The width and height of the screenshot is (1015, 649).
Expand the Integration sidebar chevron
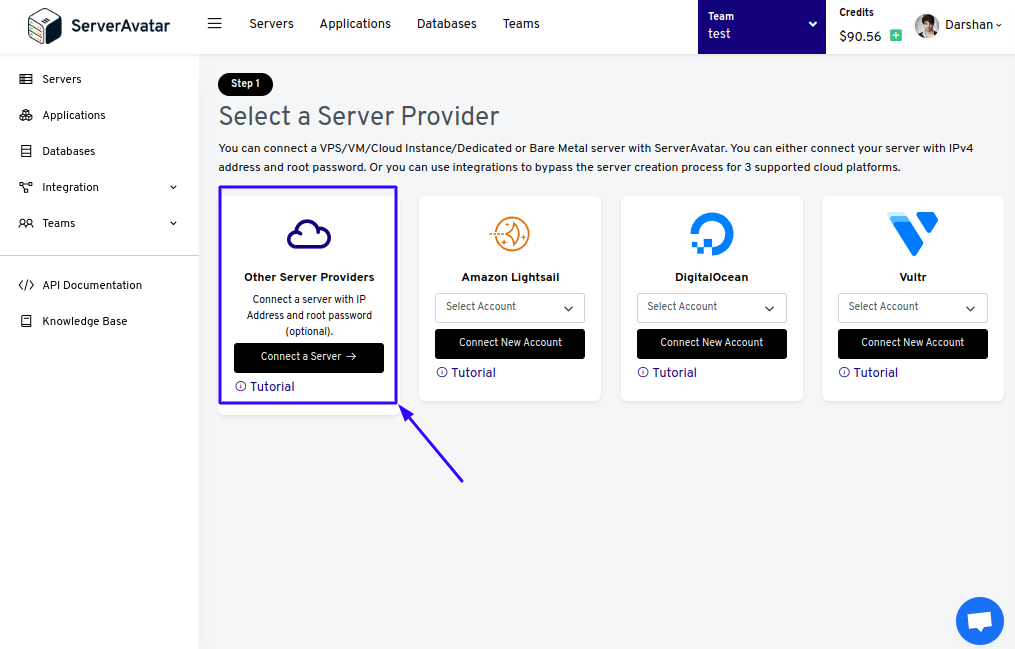(173, 187)
